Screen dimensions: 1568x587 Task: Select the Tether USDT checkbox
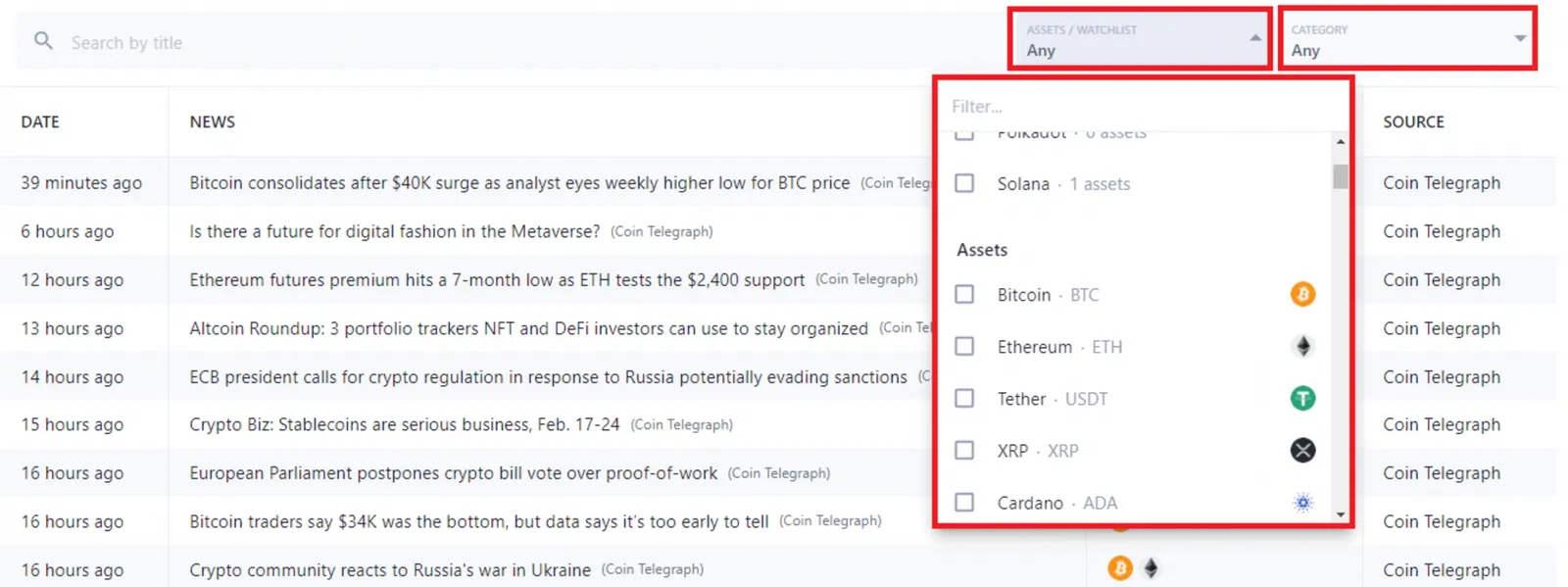964,398
